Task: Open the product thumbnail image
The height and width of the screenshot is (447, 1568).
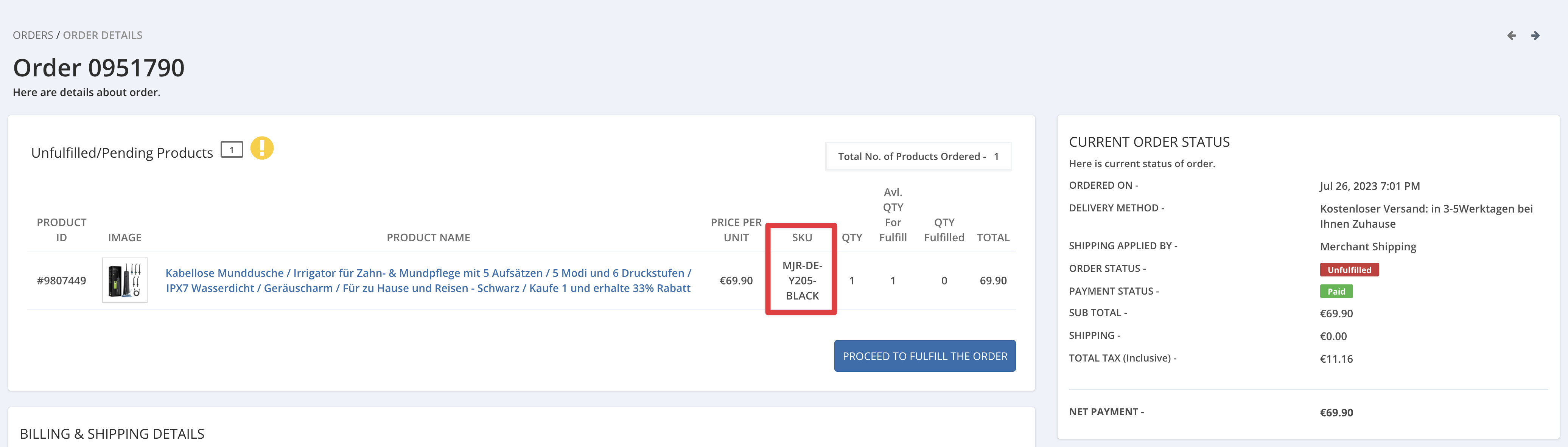Action: click(x=125, y=280)
